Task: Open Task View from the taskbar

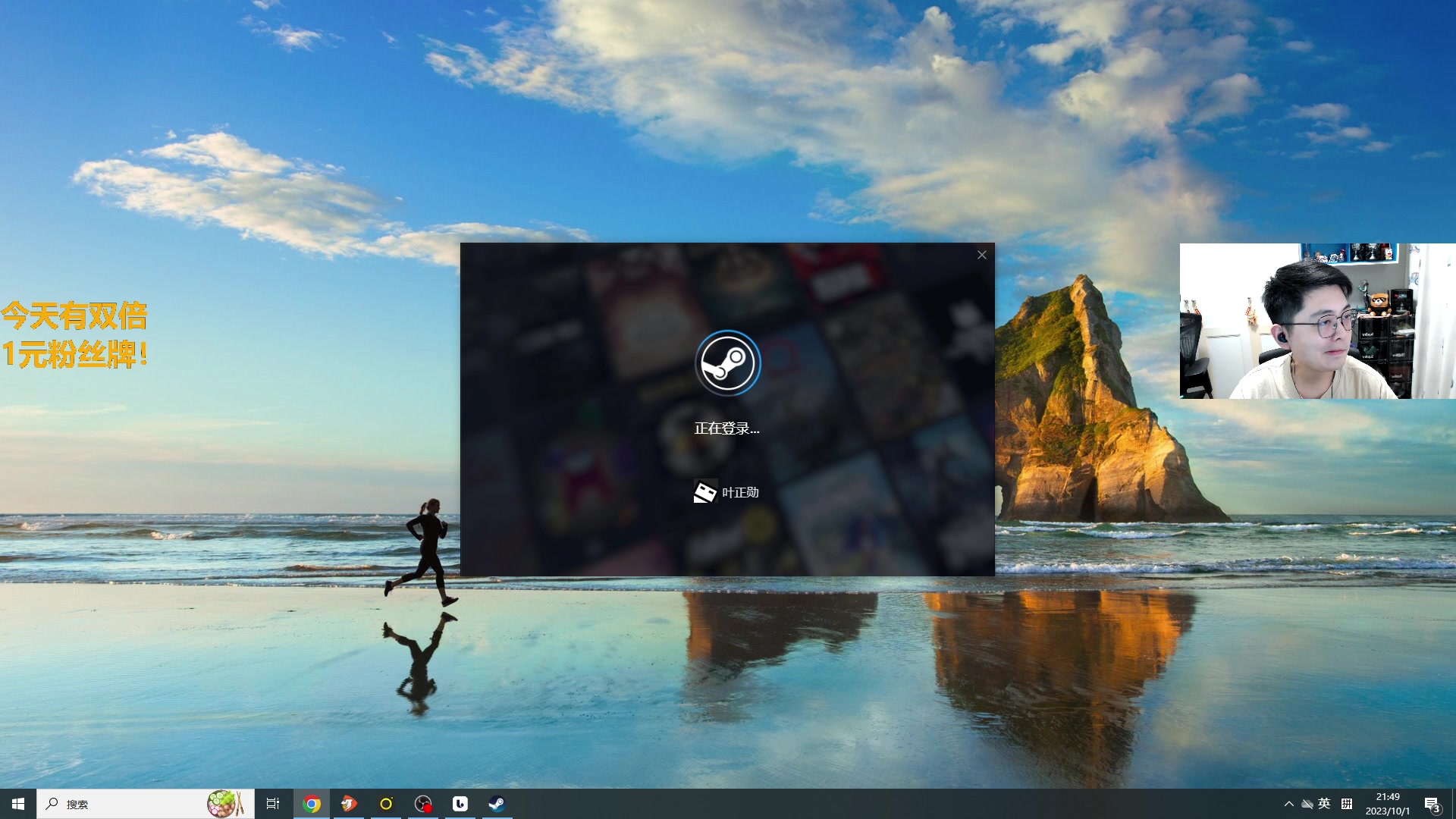Action: pos(273,804)
